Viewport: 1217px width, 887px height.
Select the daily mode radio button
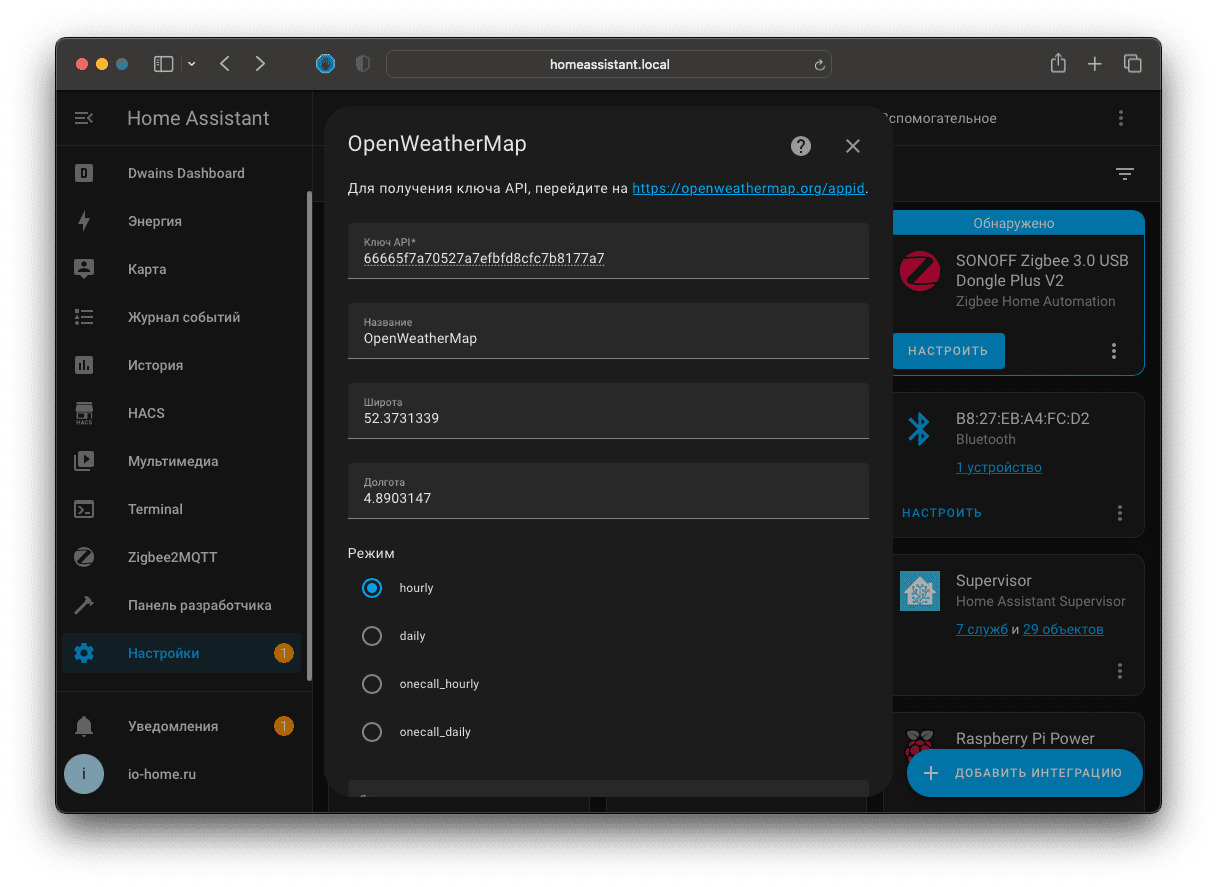(x=372, y=636)
